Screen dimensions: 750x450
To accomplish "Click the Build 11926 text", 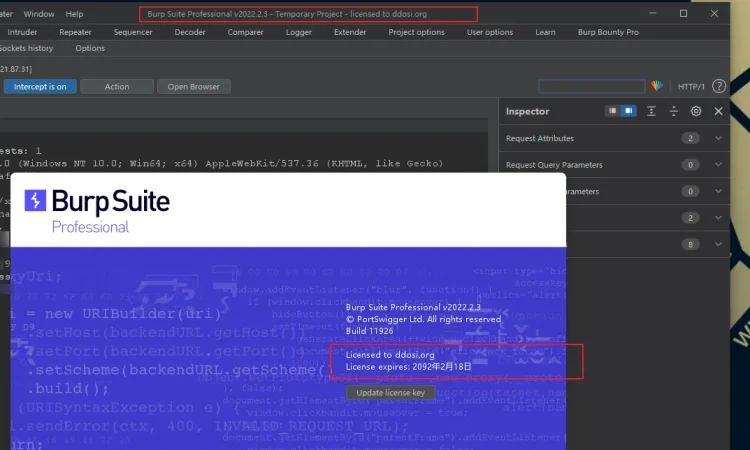I will (x=369, y=331).
